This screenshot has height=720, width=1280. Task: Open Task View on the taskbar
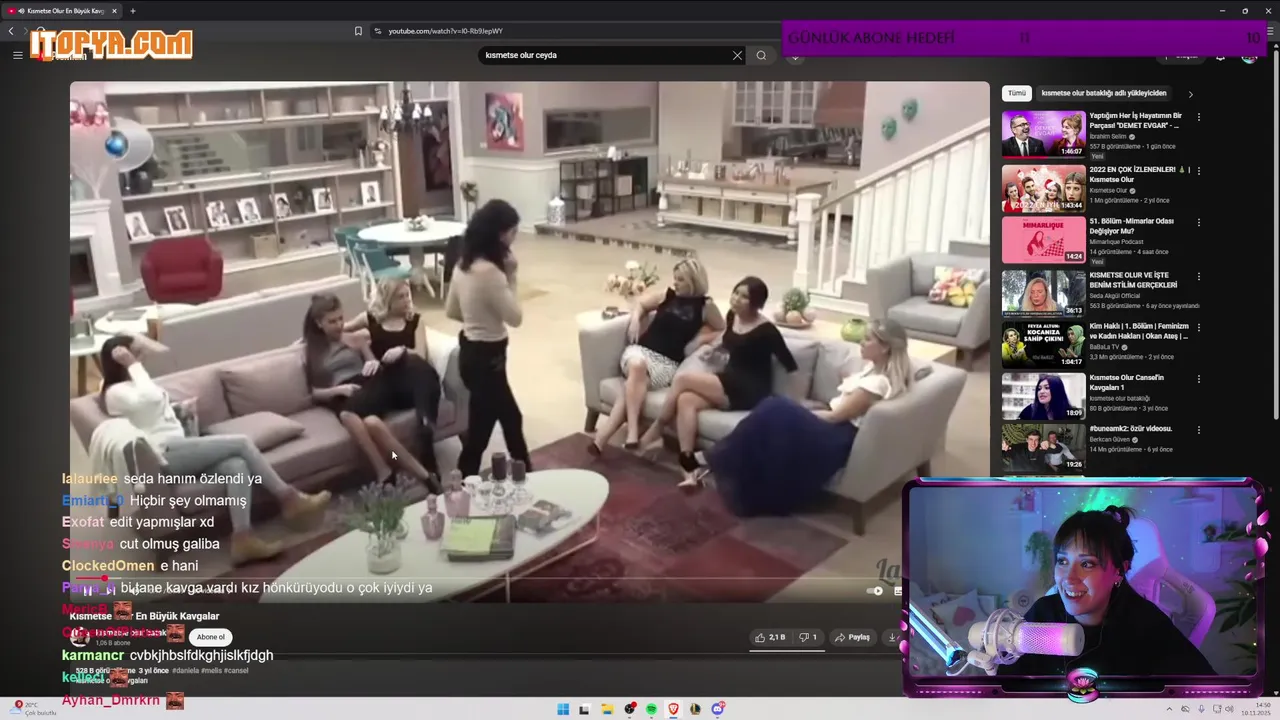click(585, 709)
